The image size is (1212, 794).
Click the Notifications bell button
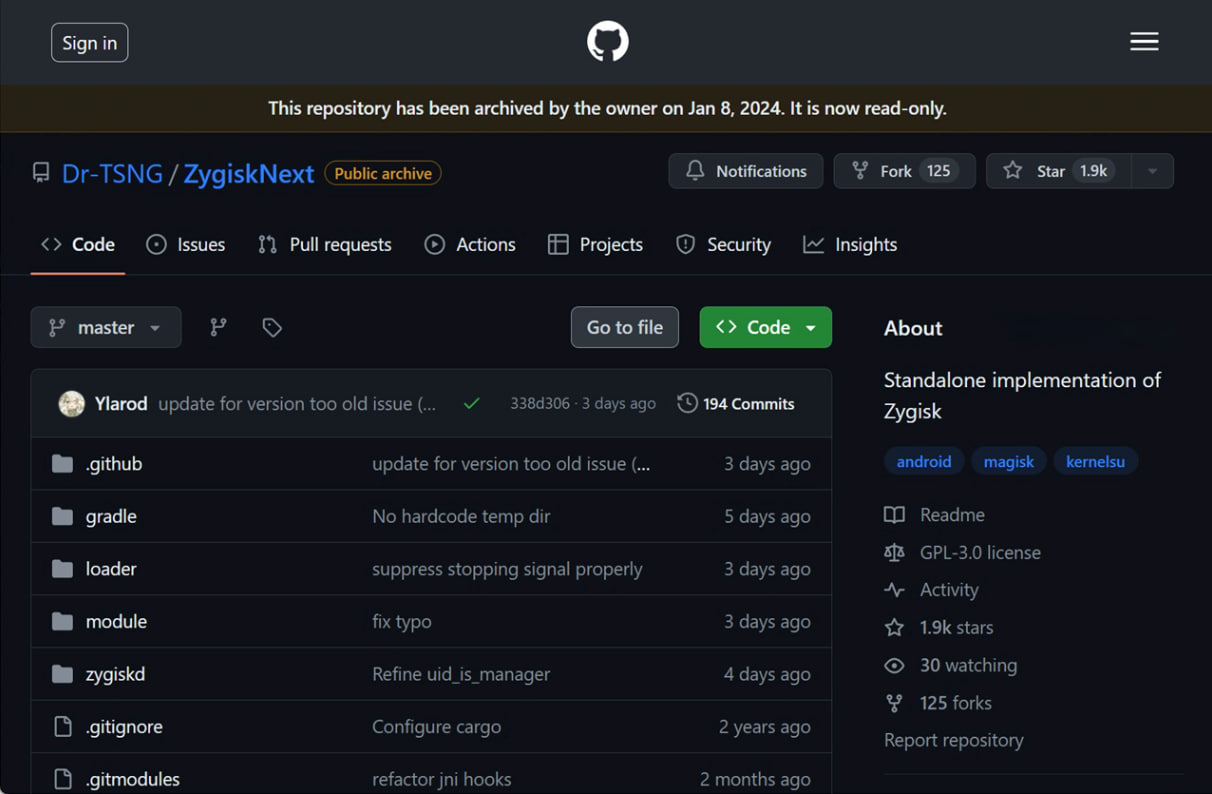746,171
